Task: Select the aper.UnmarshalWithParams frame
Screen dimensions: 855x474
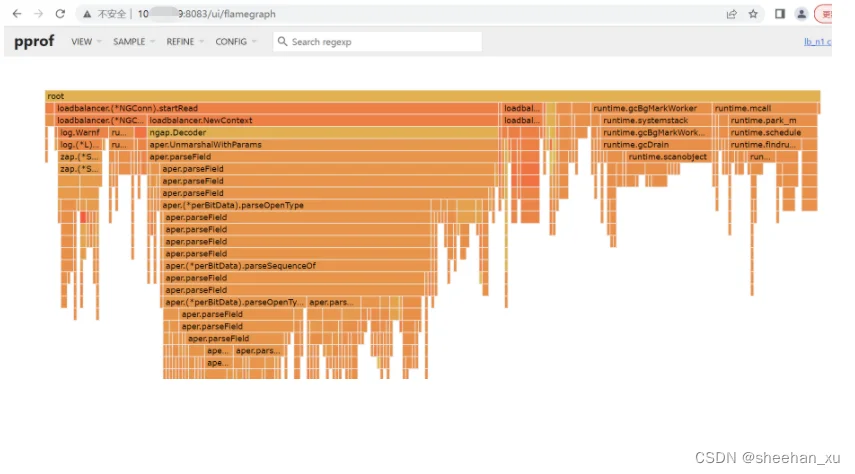Action: pos(323,145)
